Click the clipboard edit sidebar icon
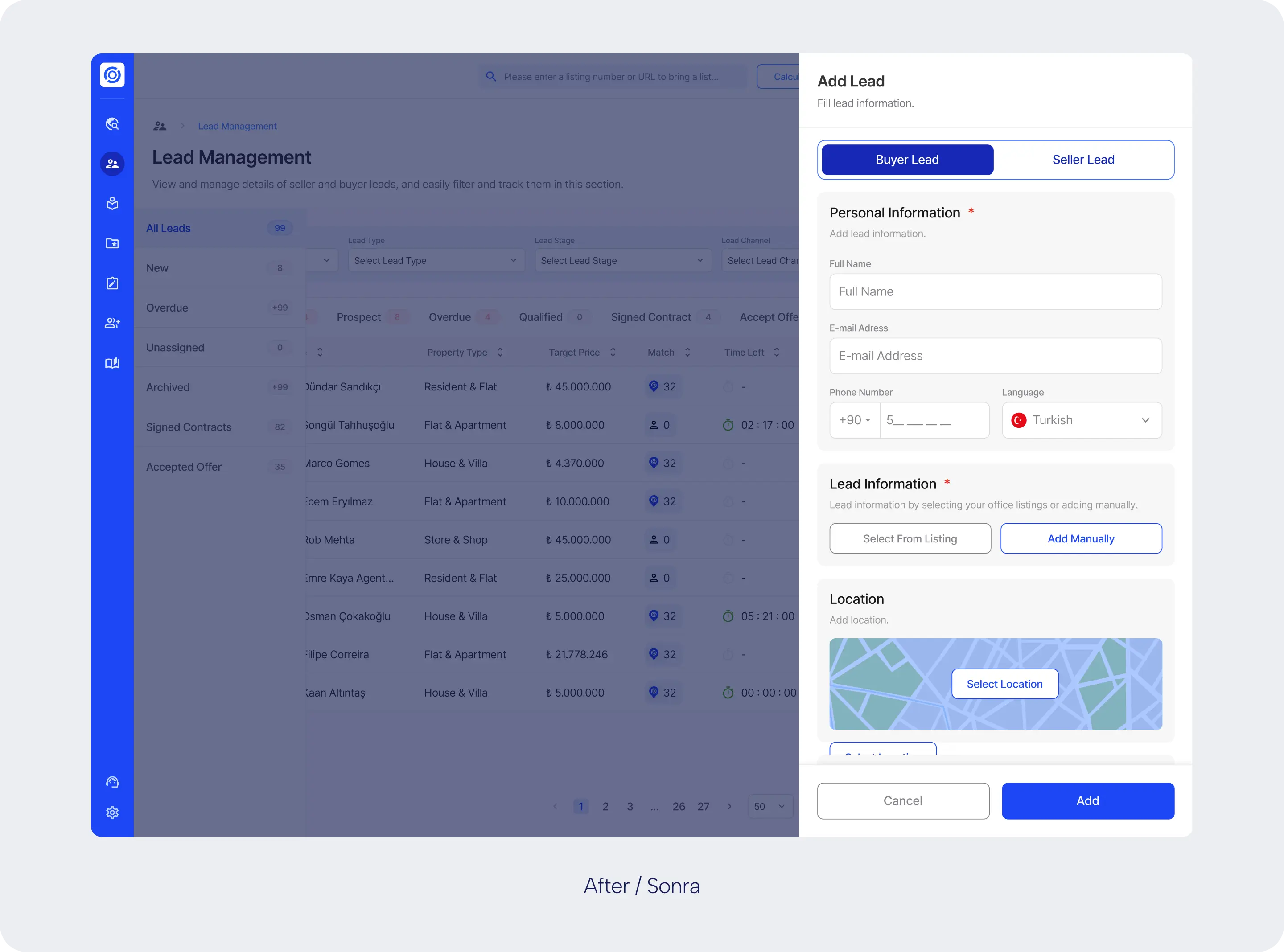The image size is (1284, 952). [x=112, y=283]
